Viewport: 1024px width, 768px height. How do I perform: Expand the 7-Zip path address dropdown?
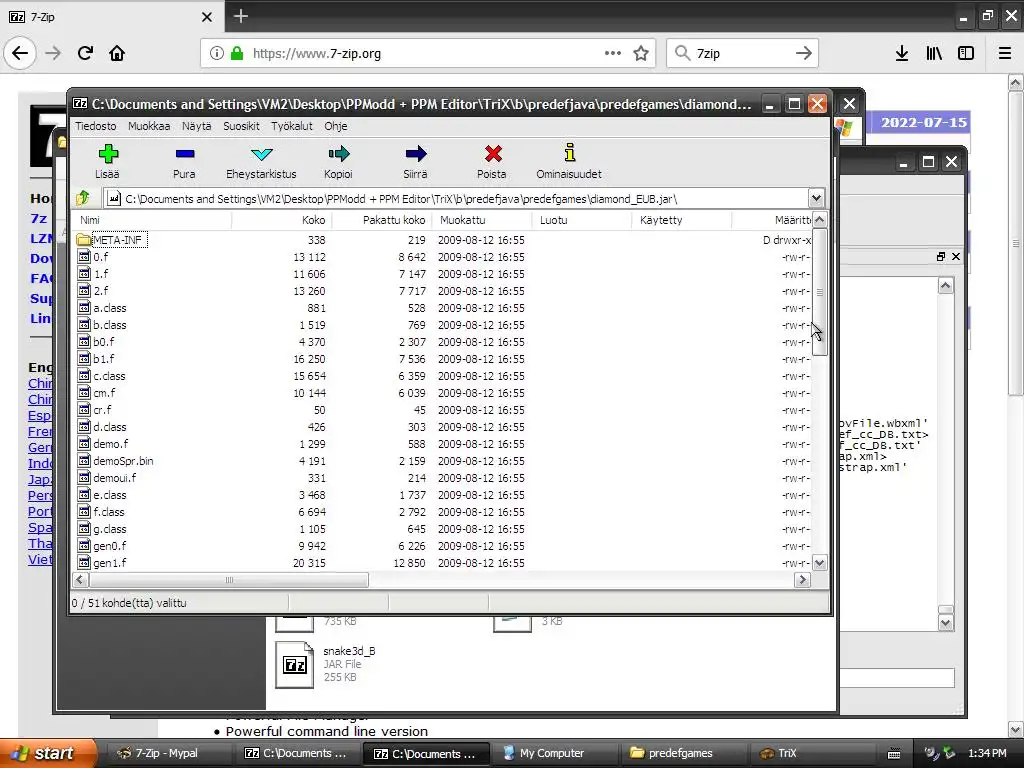tap(816, 198)
